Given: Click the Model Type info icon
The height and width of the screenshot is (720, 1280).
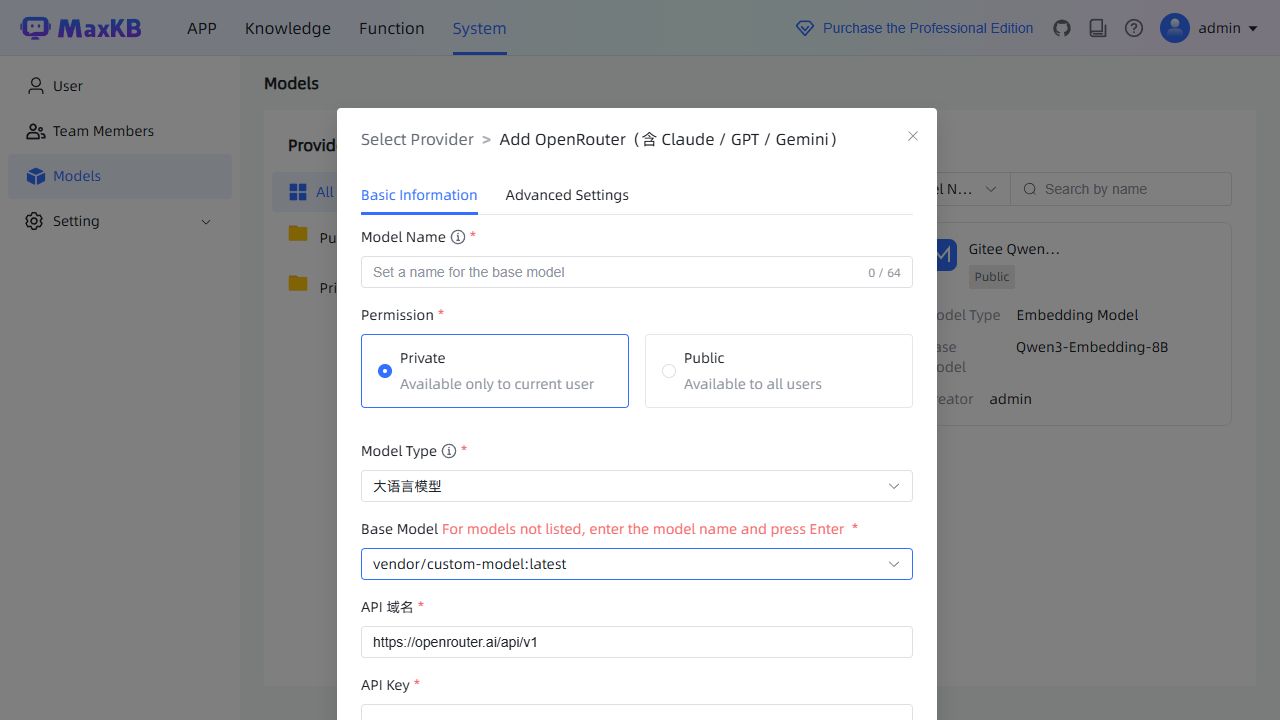Looking at the screenshot, I should point(449,451).
